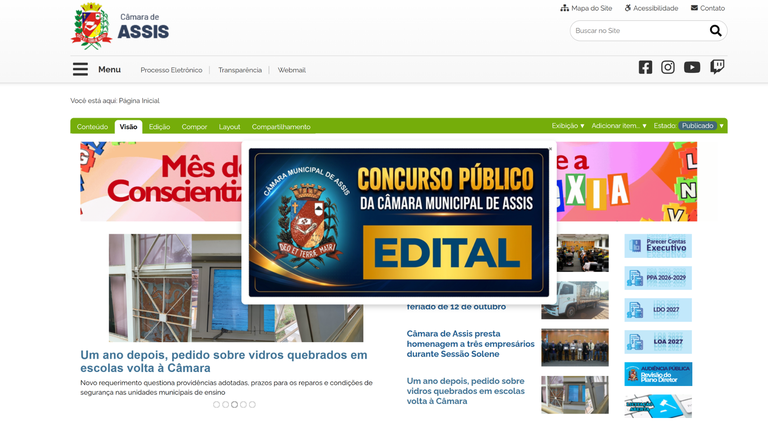
Task: Click the Menu label
Action: pyautogui.click(x=109, y=70)
